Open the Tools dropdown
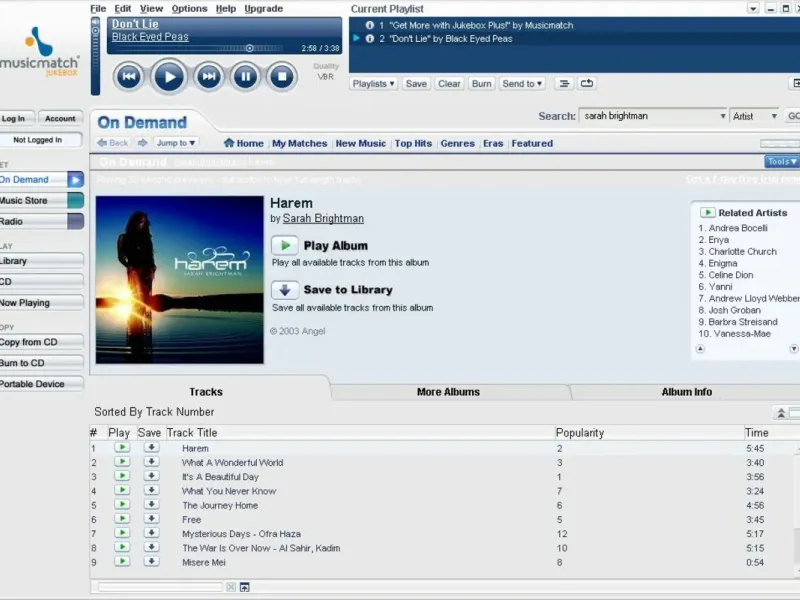The height and width of the screenshot is (600, 800). pos(782,162)
